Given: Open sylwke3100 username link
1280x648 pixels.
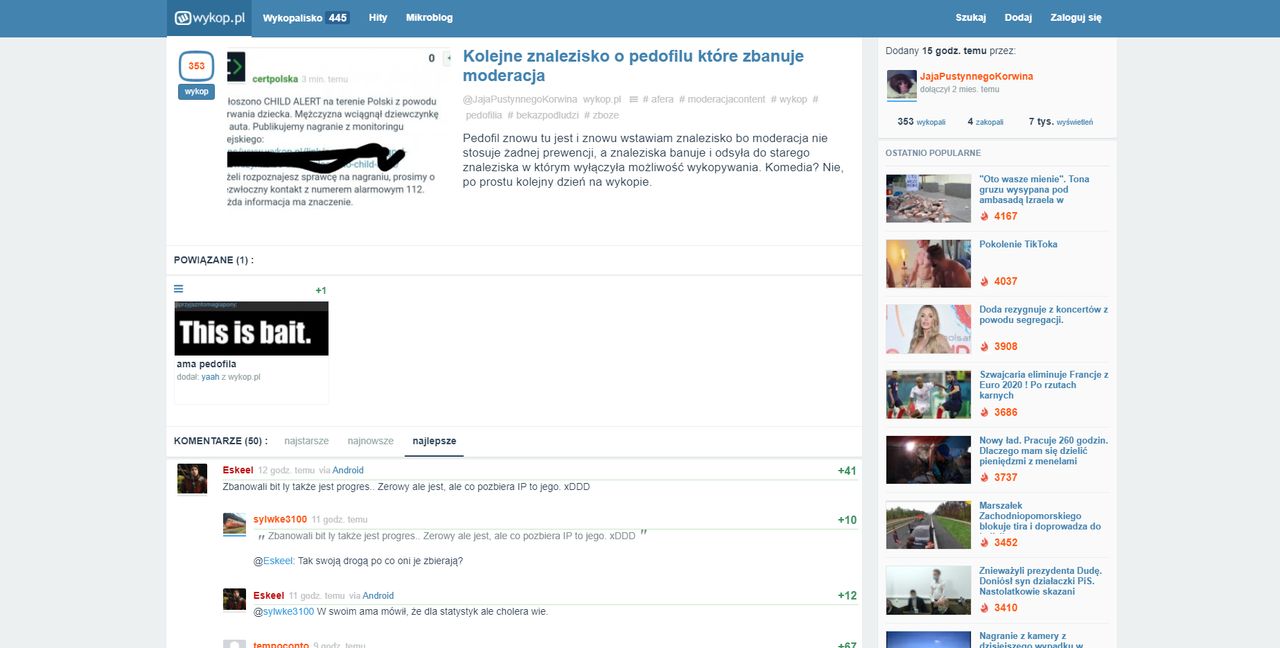Looking at the screenshot, I should tap(280, 520).
